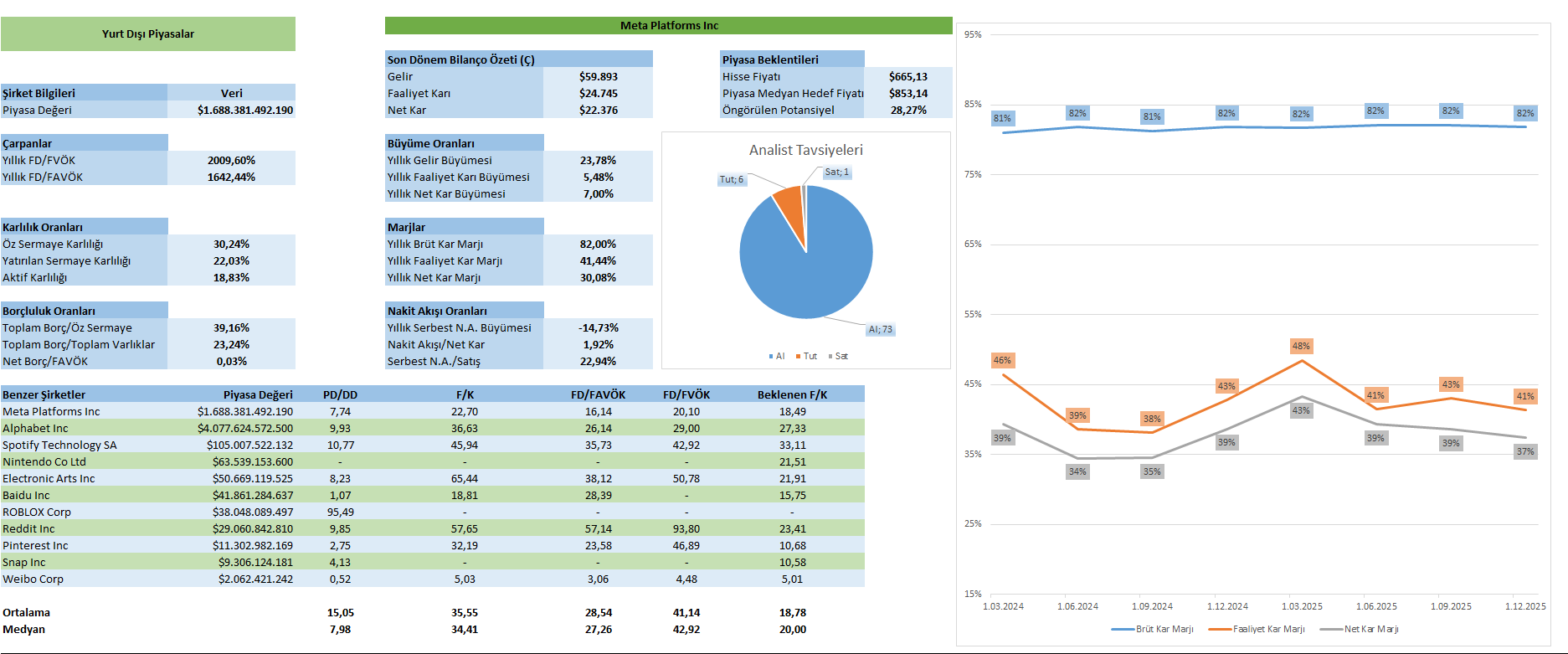The image size is (1568, 654).
Task: Click the Analist Tavsiyeleri chart title
Action: coord(805,150)
